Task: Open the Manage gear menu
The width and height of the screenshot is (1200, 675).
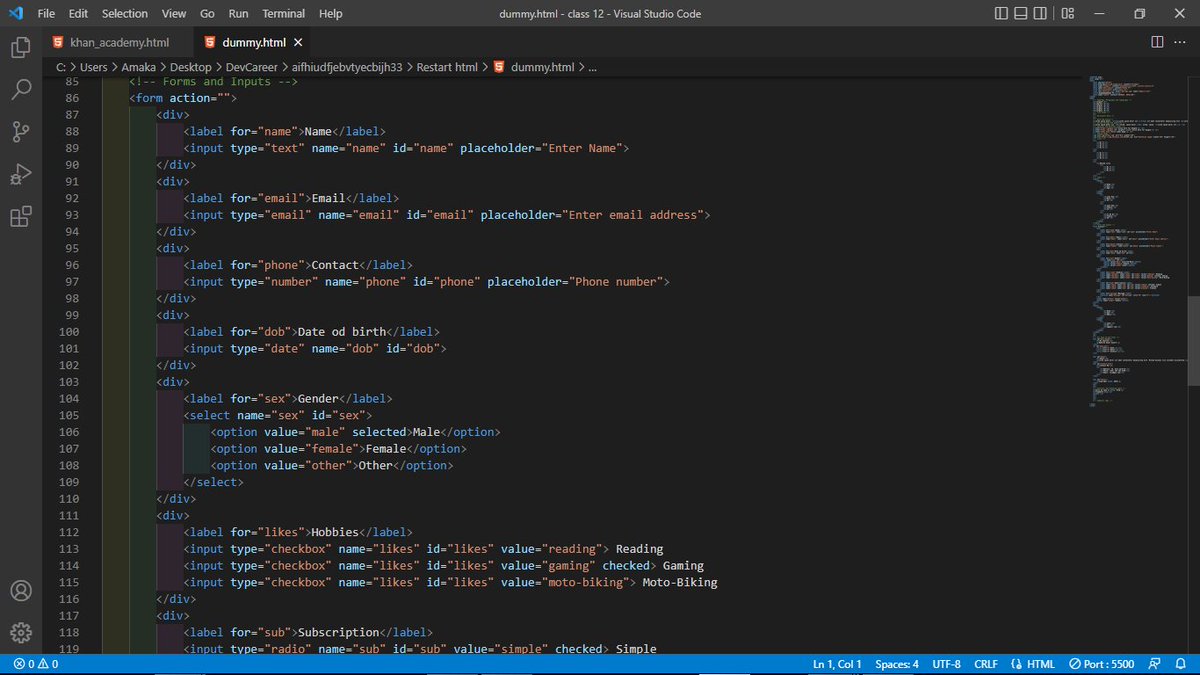Action: [21, 632]
